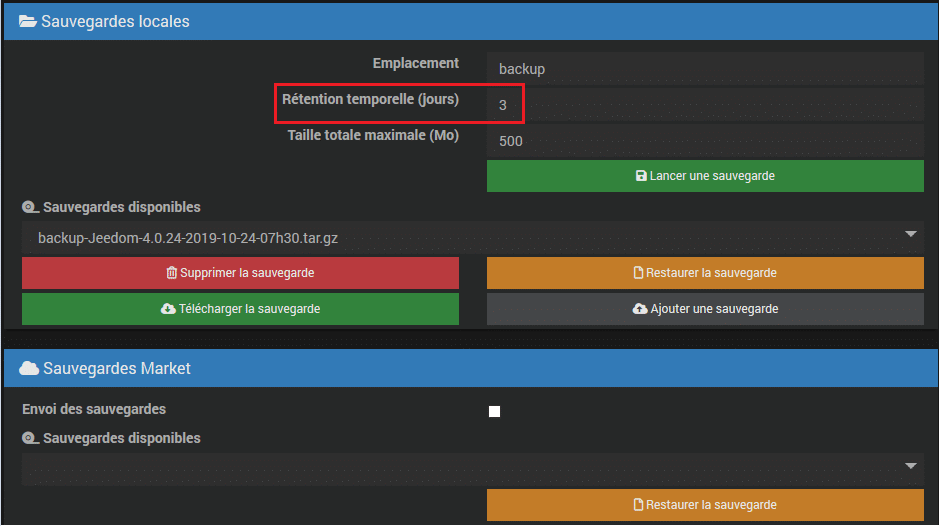939x526 pixels.
Task: Click the file icon on Market Restaurer la sauvegarde
Action: (x=638, y=504)
